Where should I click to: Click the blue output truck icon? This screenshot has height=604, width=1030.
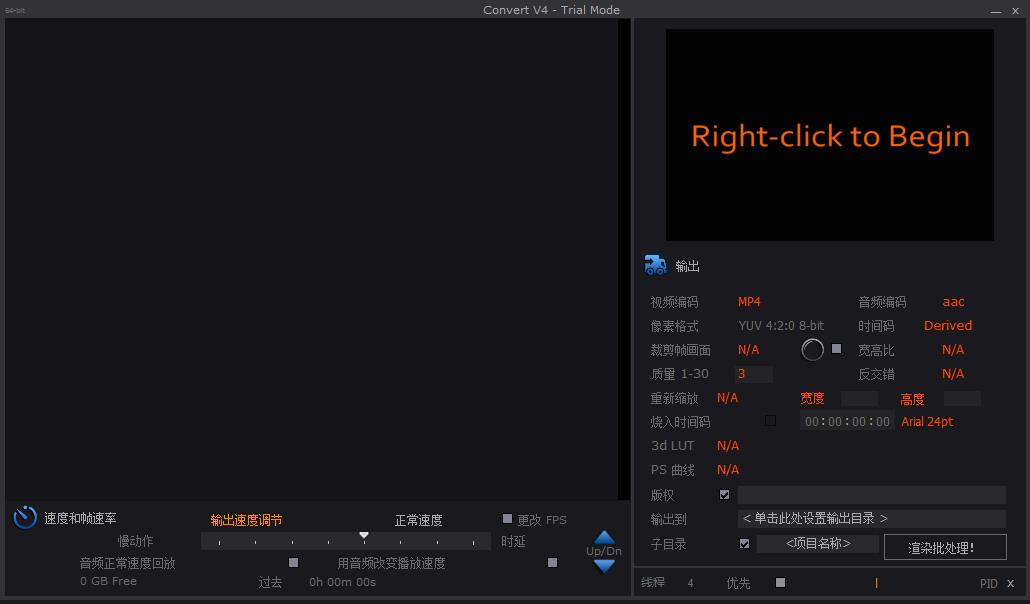pos(655,265)
